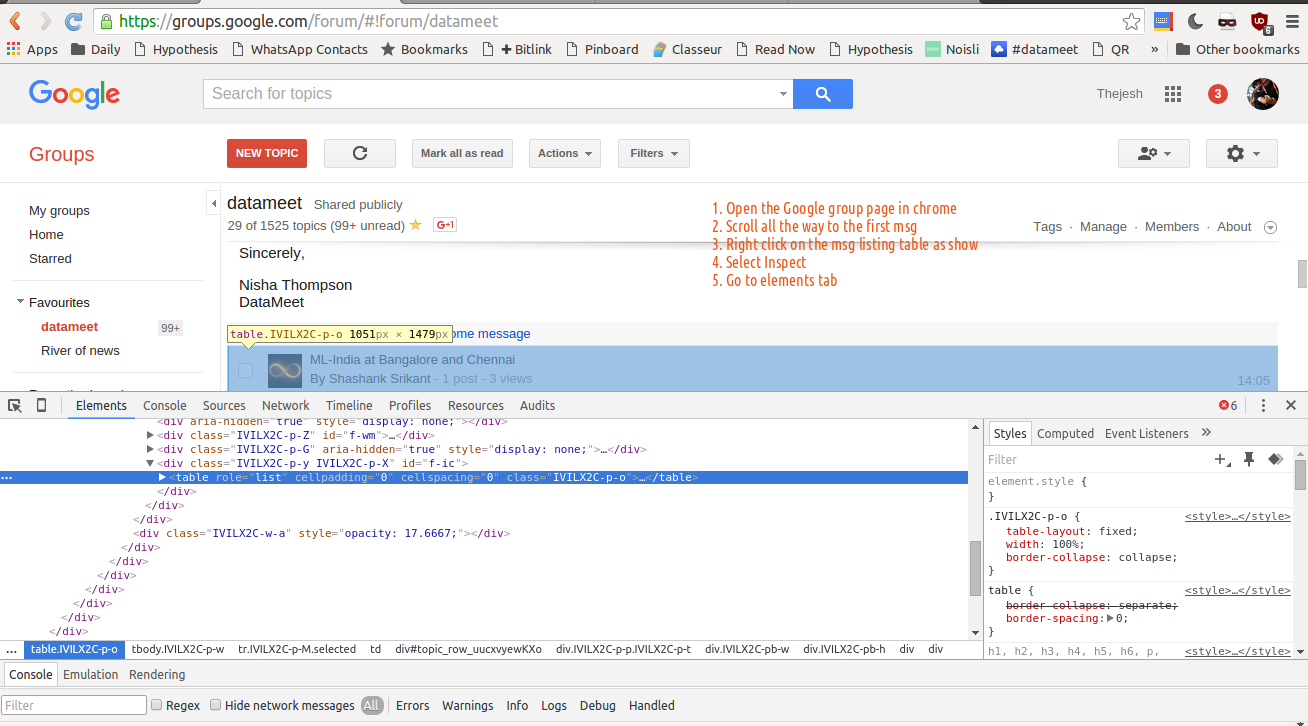Open Bitlink bookmark in the bookmarks bar
This screenshot has width=1308, height=726.
516,49
